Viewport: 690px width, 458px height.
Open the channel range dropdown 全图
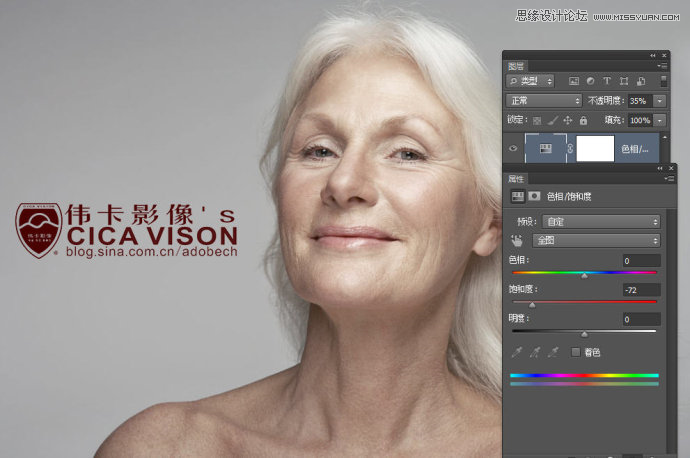pyautogui.click(x=597, y=240)
